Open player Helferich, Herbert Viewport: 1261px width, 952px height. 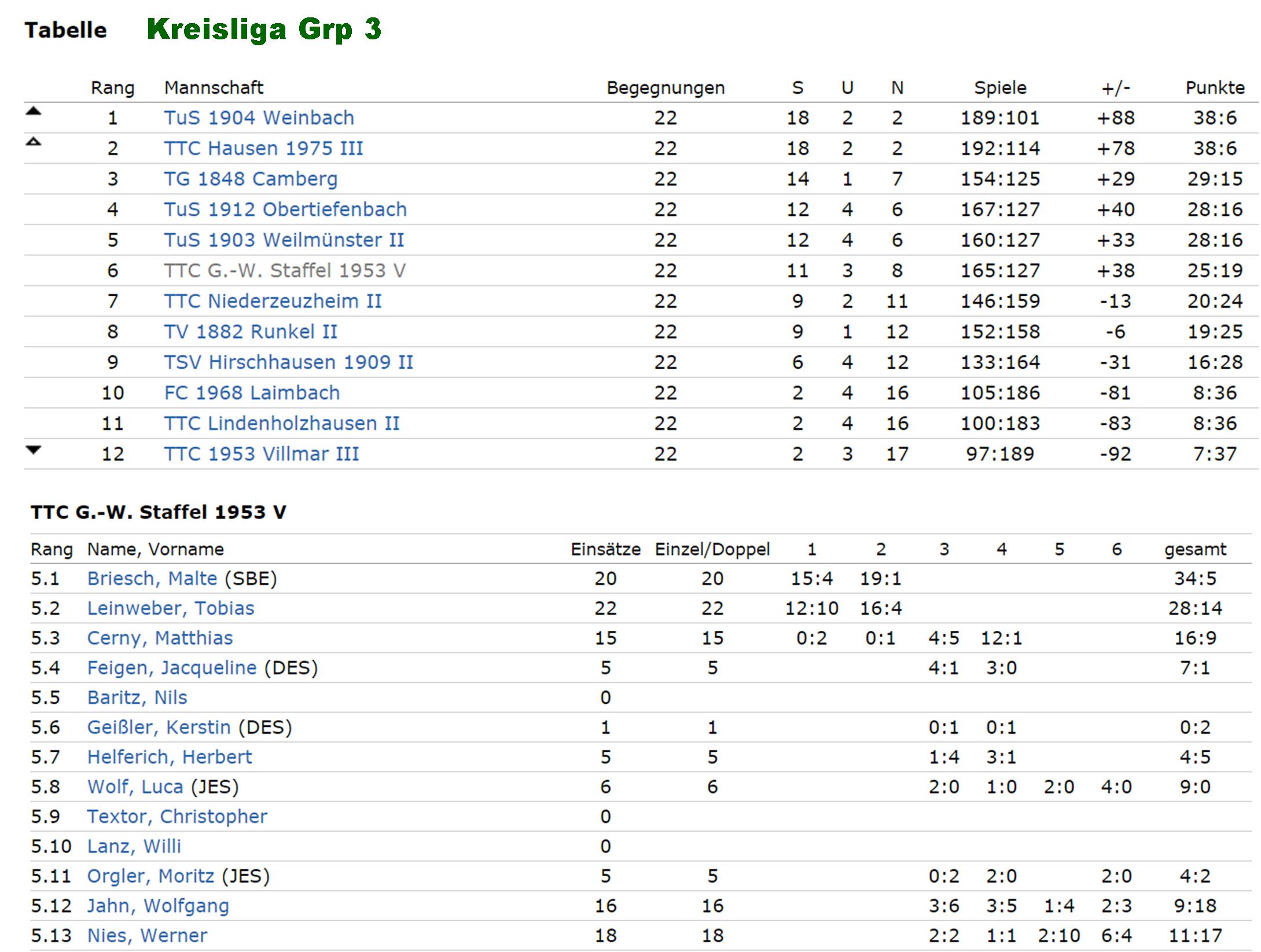click(170, 758)
